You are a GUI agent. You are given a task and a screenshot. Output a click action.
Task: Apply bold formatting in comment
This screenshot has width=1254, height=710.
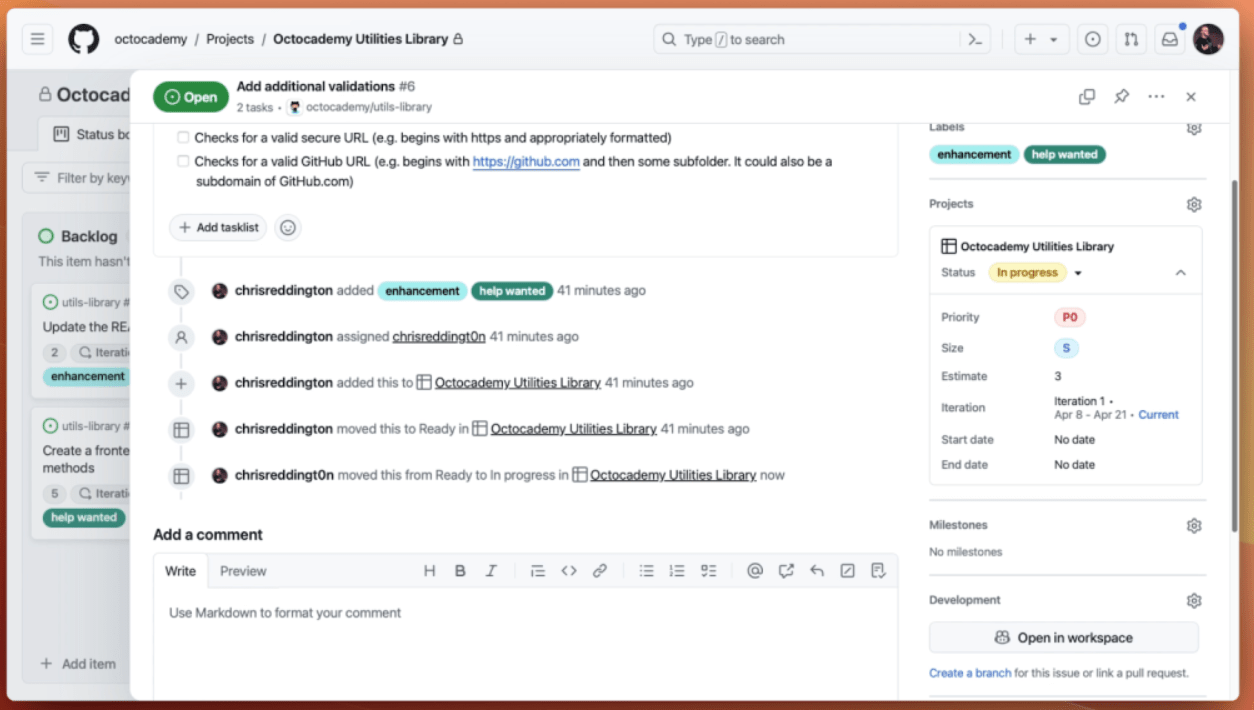click(x=460, y=571)
